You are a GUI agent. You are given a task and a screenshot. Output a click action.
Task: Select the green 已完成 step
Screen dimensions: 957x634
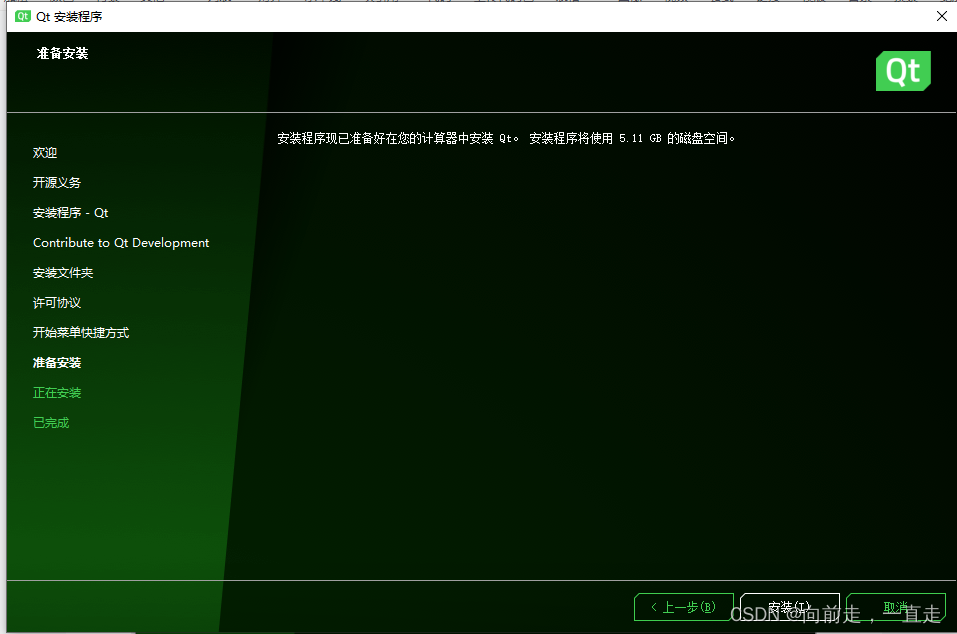pyautogui.click(x=51, y=422)
